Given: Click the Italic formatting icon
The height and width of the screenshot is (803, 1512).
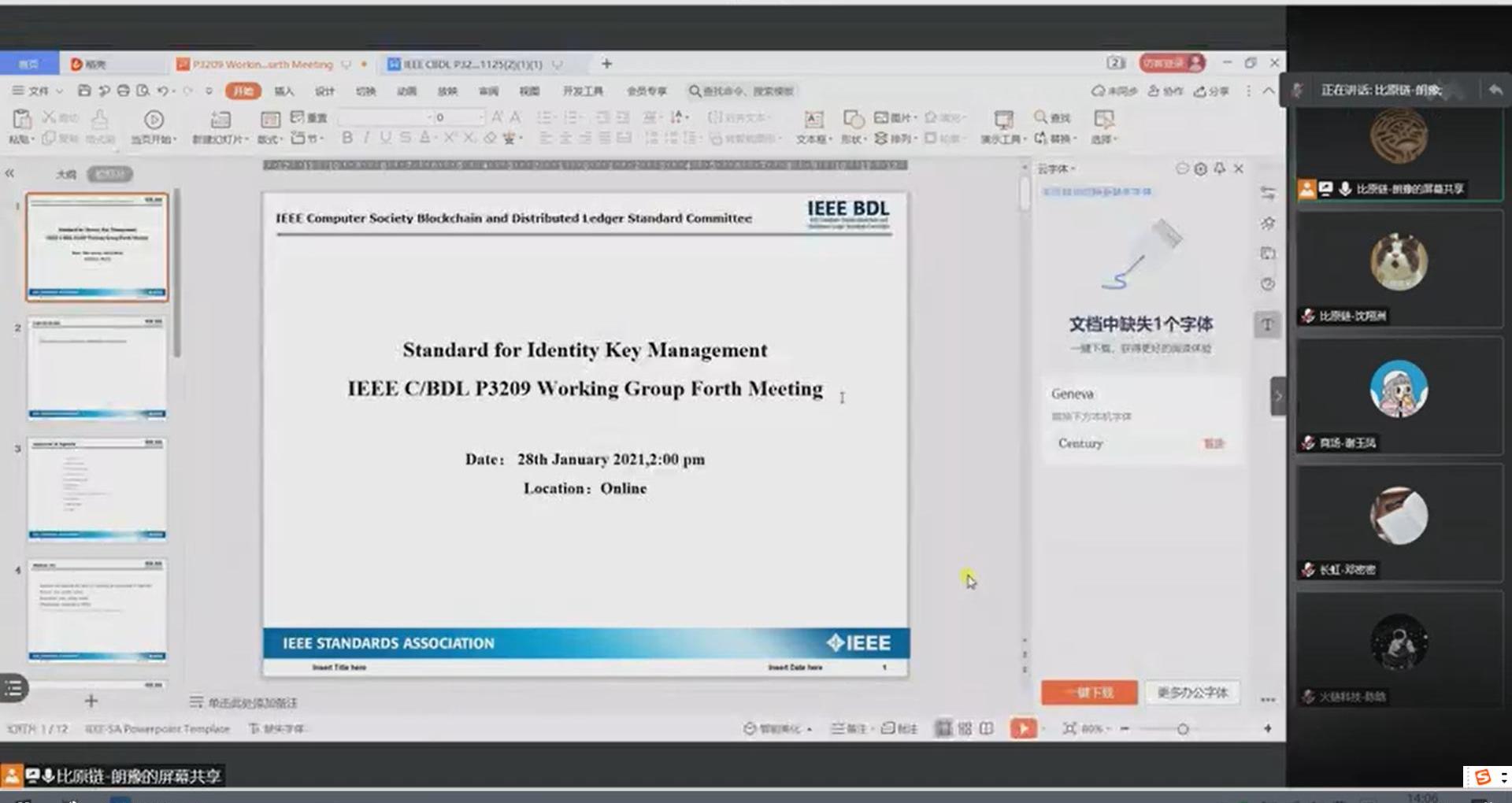Looking at the screenshot, I should (365, 138).
